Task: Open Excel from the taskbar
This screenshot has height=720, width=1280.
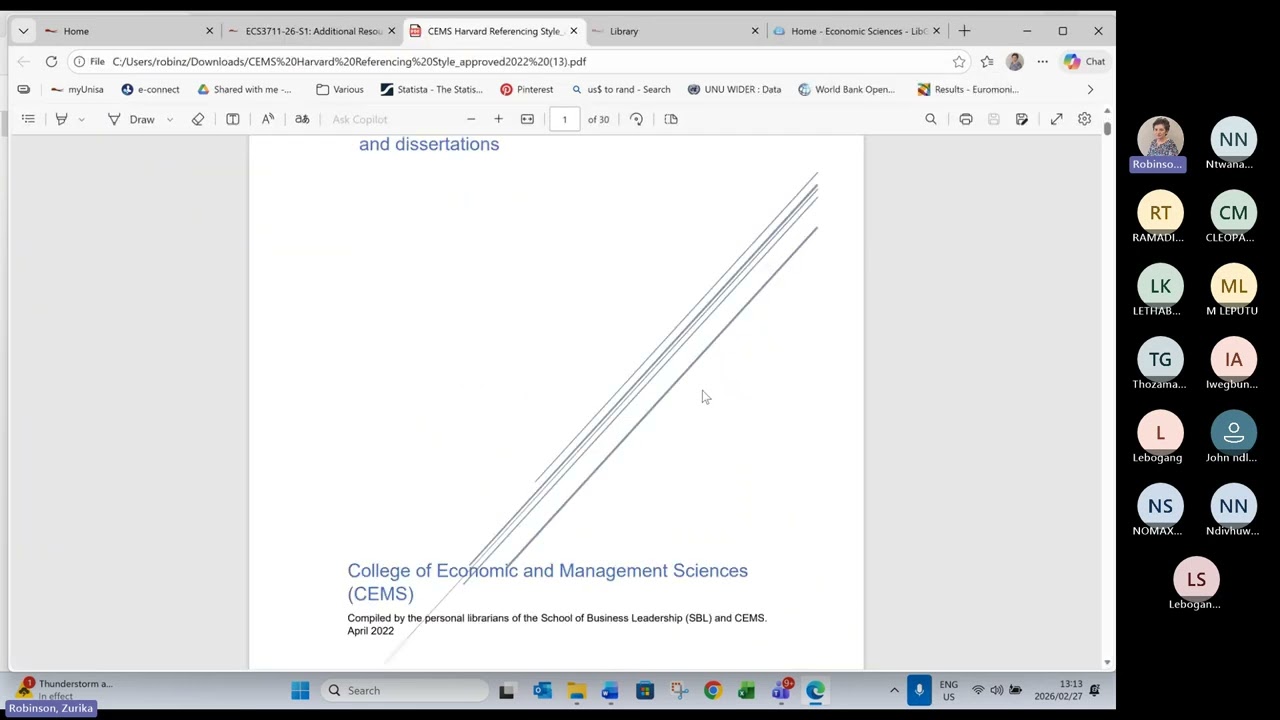Action: click(x=746, y=690)
